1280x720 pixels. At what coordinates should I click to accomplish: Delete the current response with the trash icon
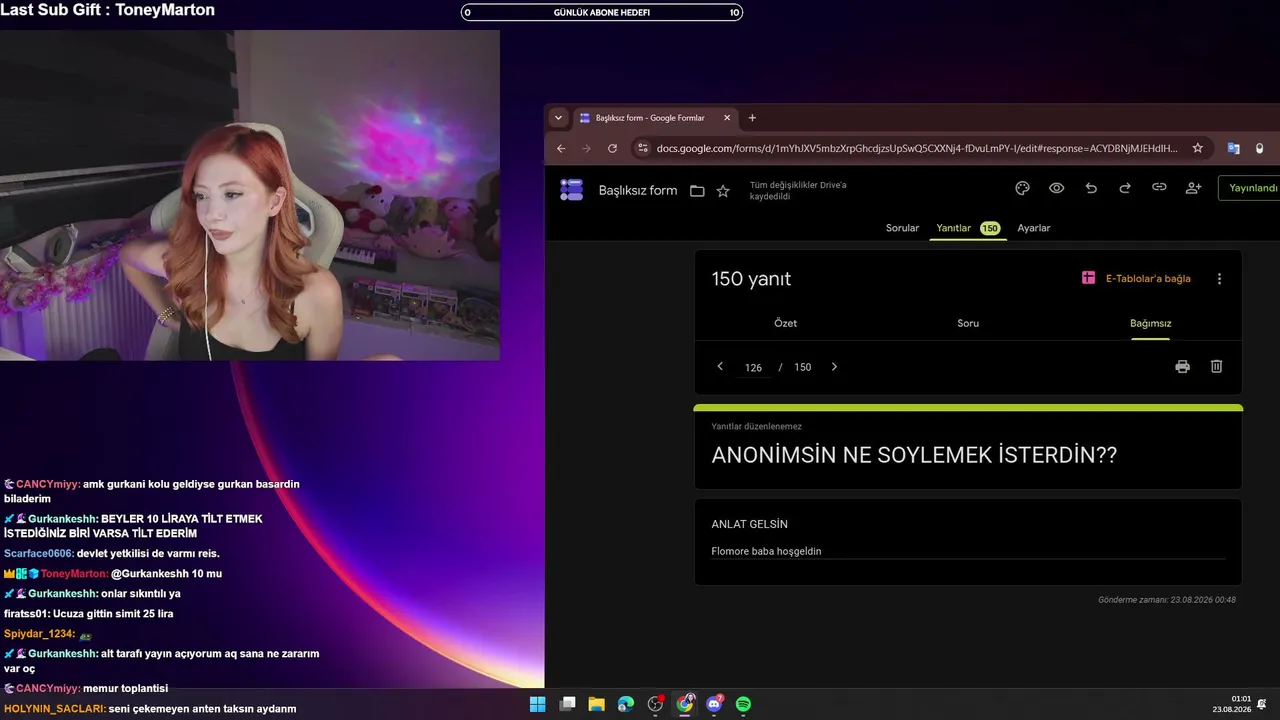tap(1216, 367)
